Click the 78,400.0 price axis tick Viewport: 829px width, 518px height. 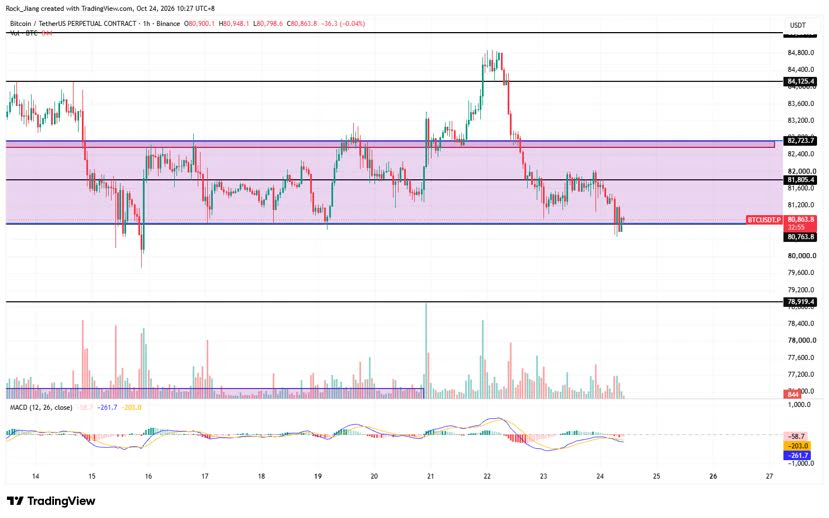801,323
